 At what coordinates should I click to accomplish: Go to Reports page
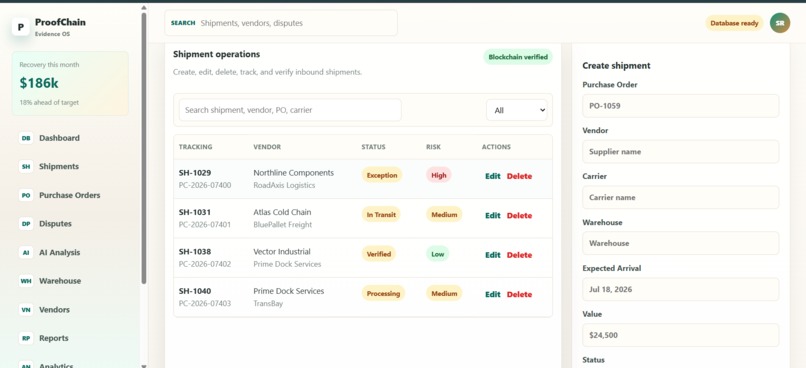[53, 338]
